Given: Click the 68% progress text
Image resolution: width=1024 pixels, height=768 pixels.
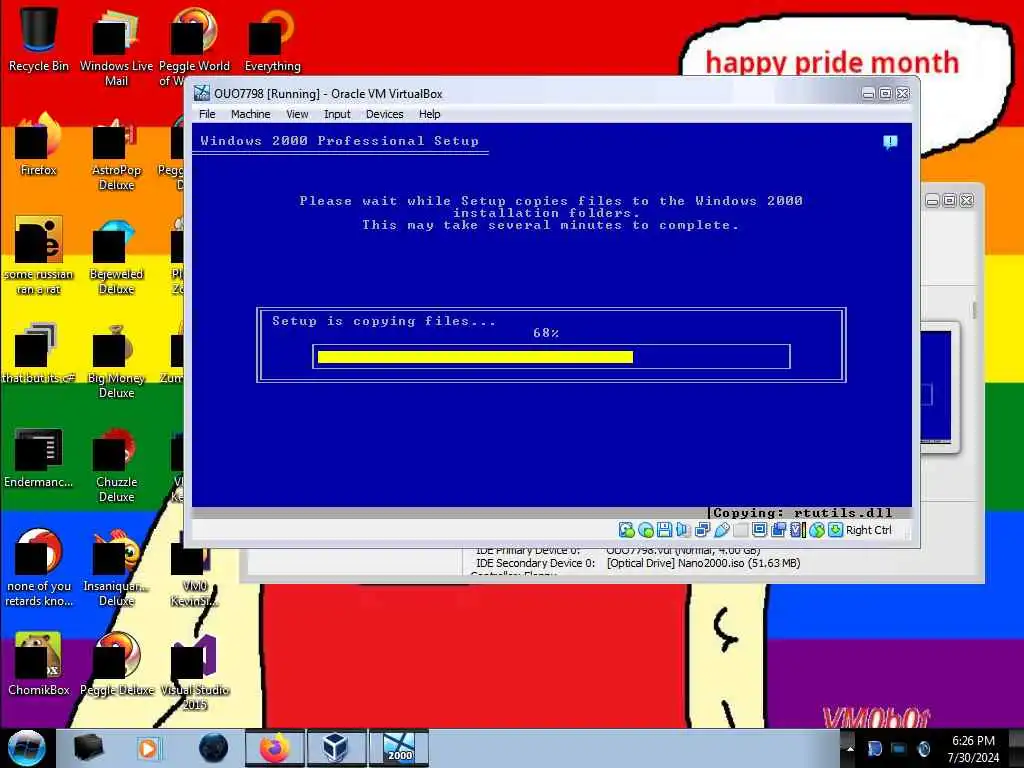Looking at the screenshot, I should click(x=545, y=333).
